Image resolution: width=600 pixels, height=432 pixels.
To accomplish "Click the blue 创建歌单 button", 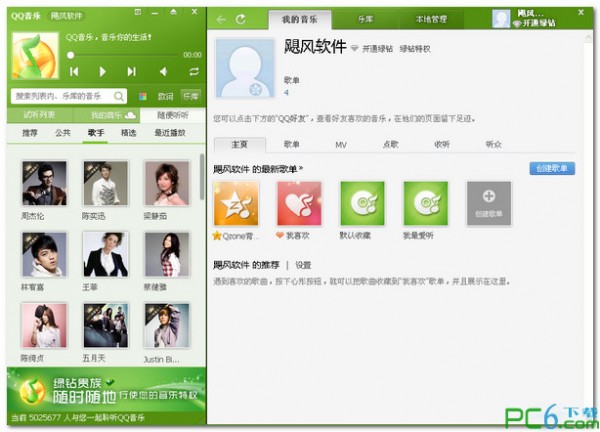I will click(552, 168).
